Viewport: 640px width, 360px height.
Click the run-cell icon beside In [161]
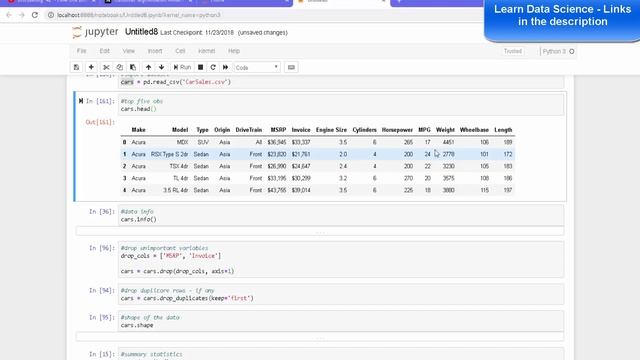tap(81, 101)
